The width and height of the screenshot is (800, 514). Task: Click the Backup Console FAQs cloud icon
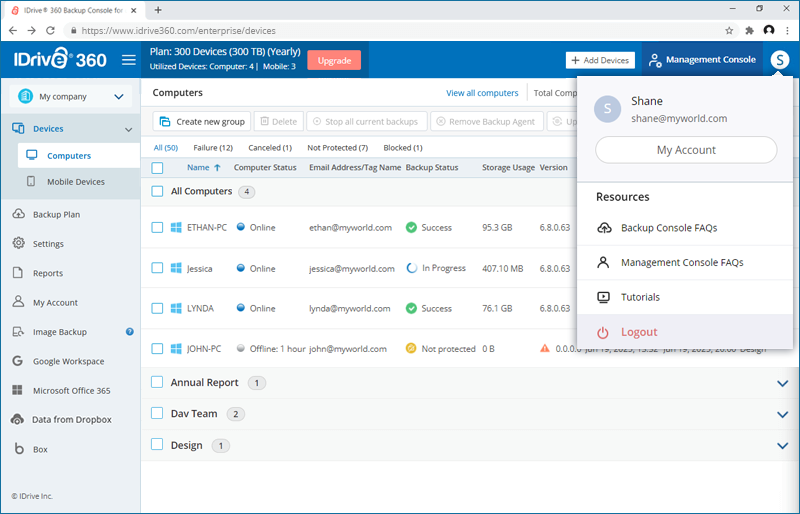click(x=604, y=228)
